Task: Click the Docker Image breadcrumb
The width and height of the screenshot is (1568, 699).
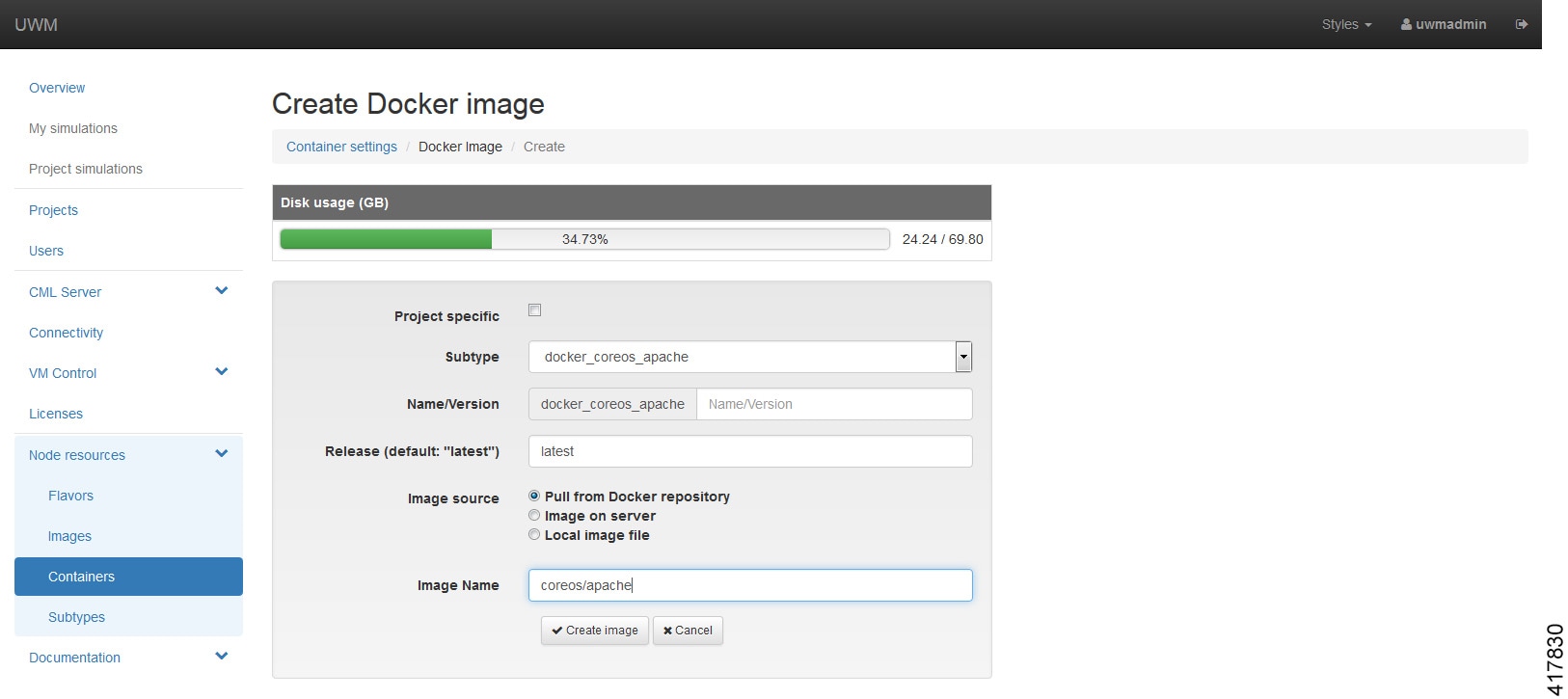Action: coord(460,147)
